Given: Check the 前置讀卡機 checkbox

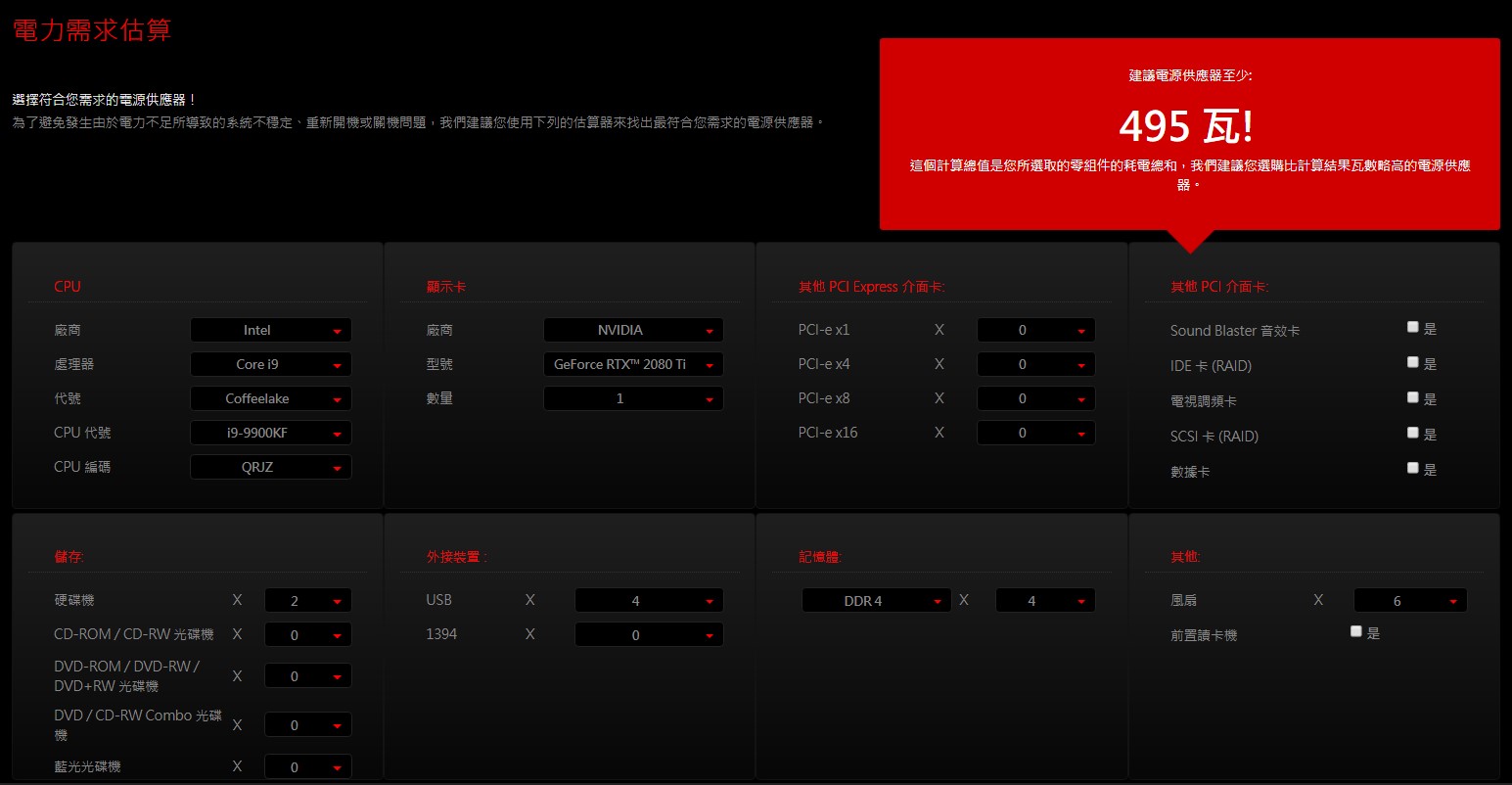Looking at the screenshot, I should pyautogui.click(x=1355, y=631).
